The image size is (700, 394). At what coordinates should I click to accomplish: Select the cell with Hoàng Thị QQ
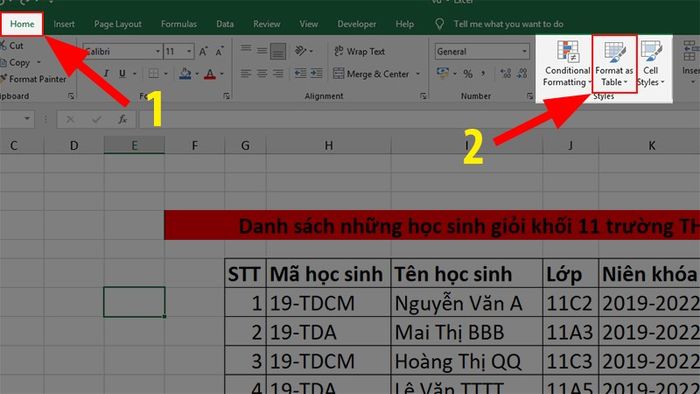[x=467, y=361]
